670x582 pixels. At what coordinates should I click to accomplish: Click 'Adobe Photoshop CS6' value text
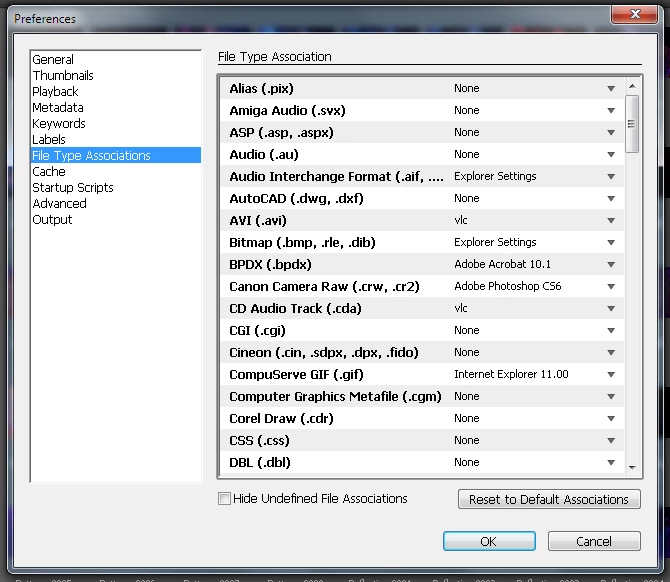508,286
